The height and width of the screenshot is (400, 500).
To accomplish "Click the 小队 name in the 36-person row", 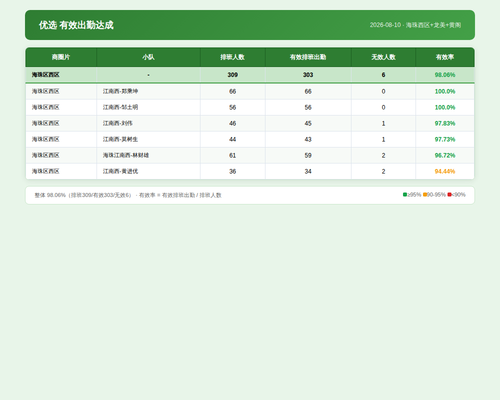I will [120, 171].
